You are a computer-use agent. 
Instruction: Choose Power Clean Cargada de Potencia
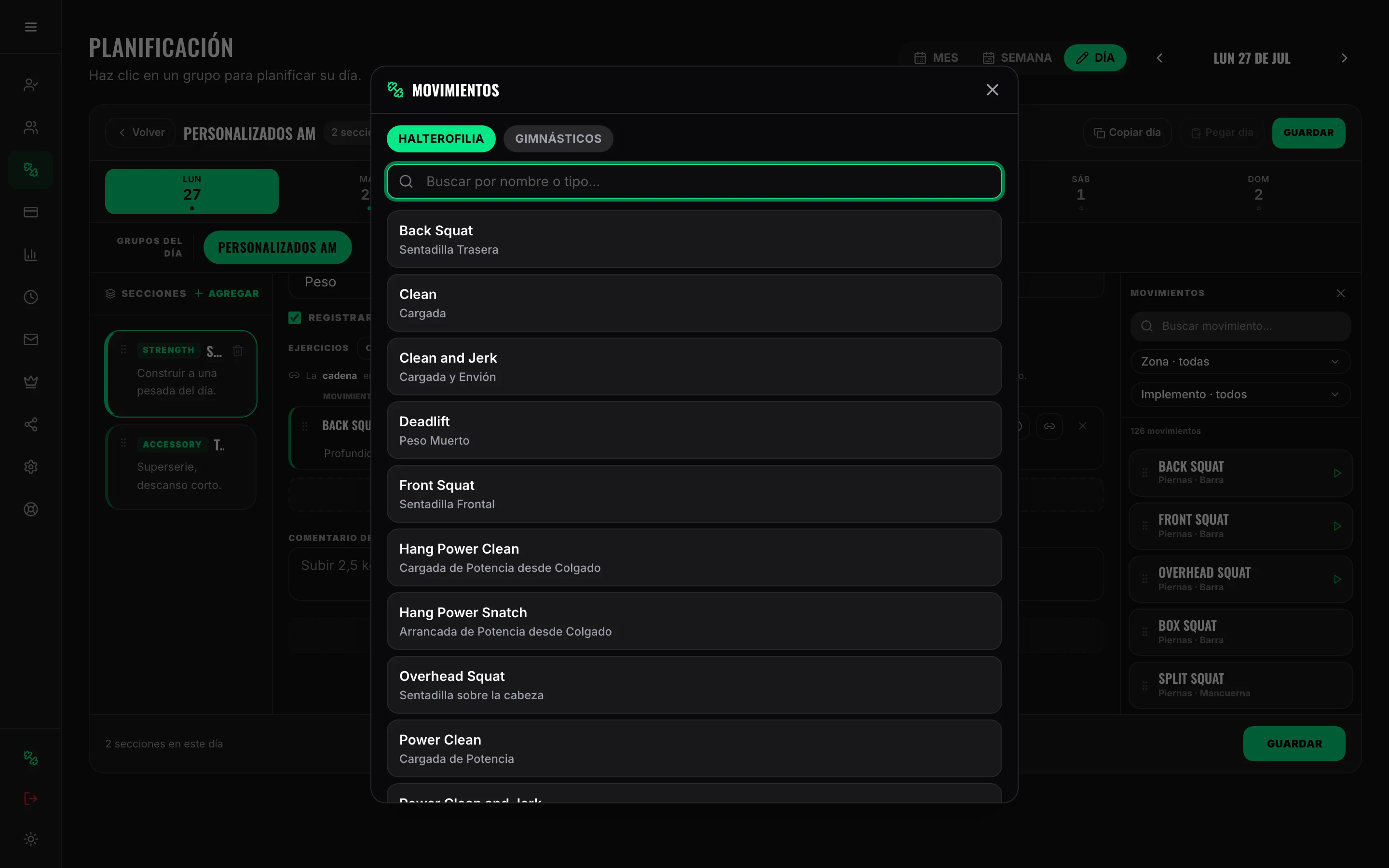pyautogui.click(x=694, y=749)
